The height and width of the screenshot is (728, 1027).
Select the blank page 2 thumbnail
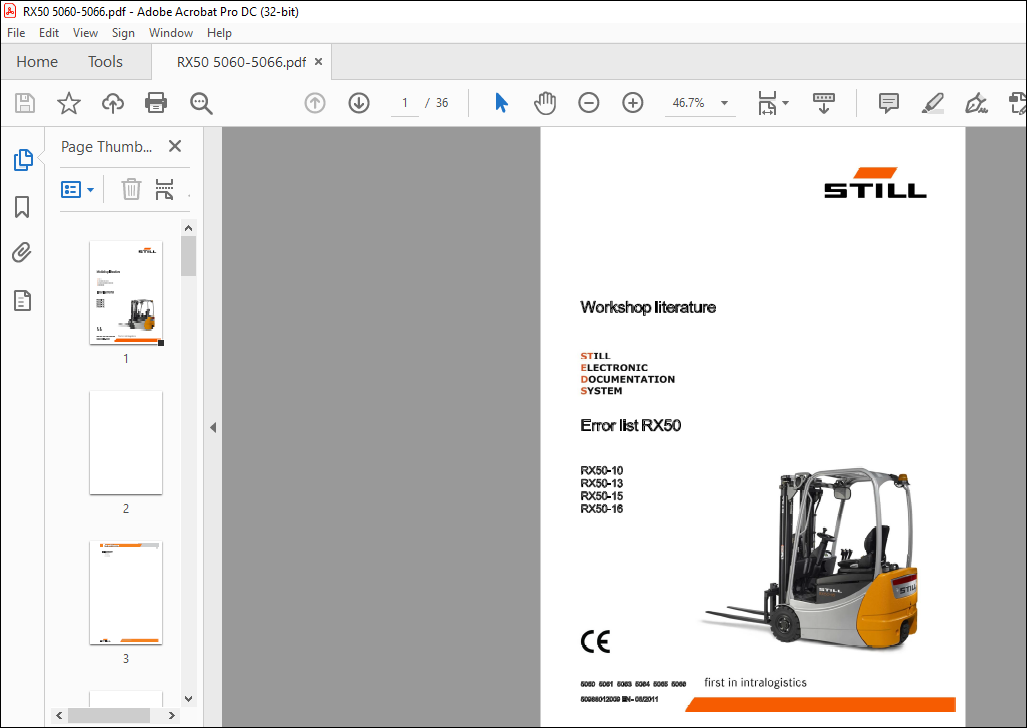(x=126, y=442)
